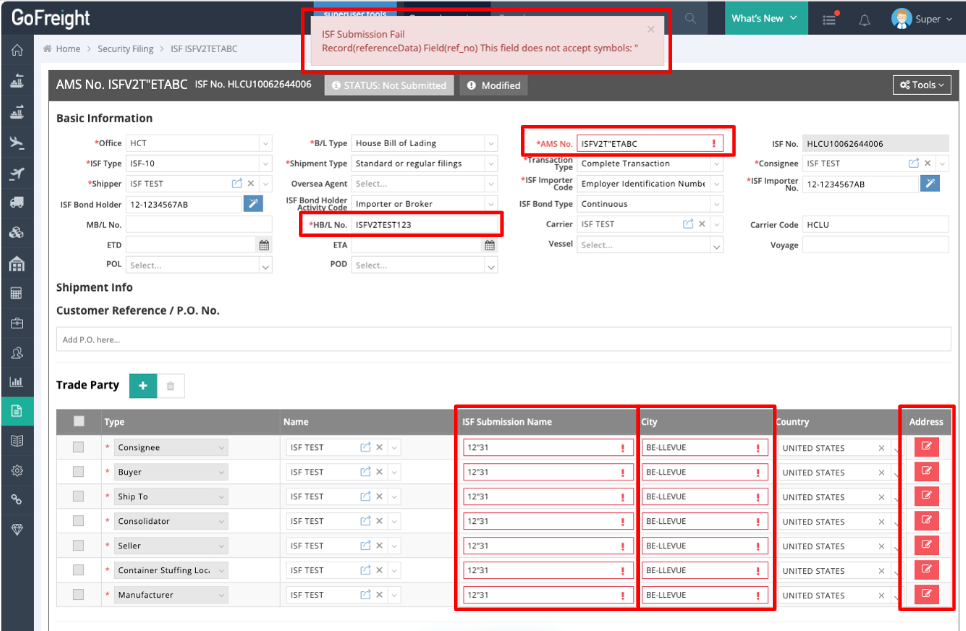Check the Manufacturer row checkbox
The image size is (966, 631).
click(x=79, y=595)
